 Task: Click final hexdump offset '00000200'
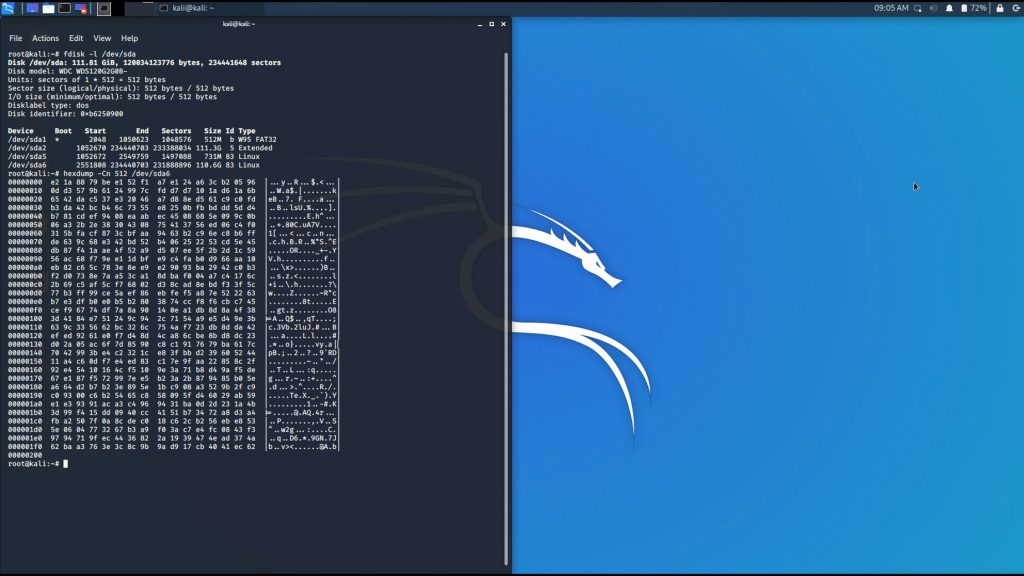coord(25,455)
